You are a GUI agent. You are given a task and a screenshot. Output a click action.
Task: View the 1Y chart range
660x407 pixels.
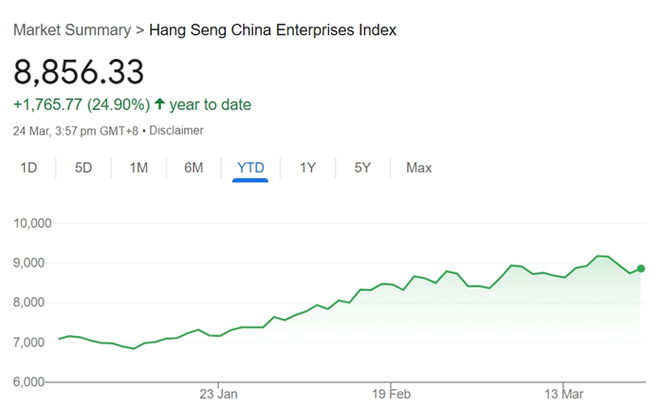pyautogui.click(x=308, y=168)
